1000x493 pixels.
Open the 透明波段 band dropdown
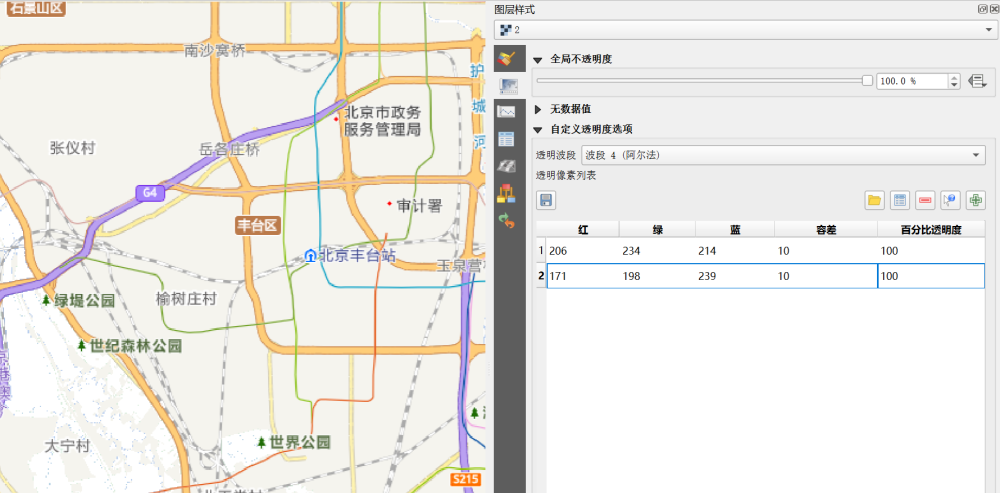point(783,155)
